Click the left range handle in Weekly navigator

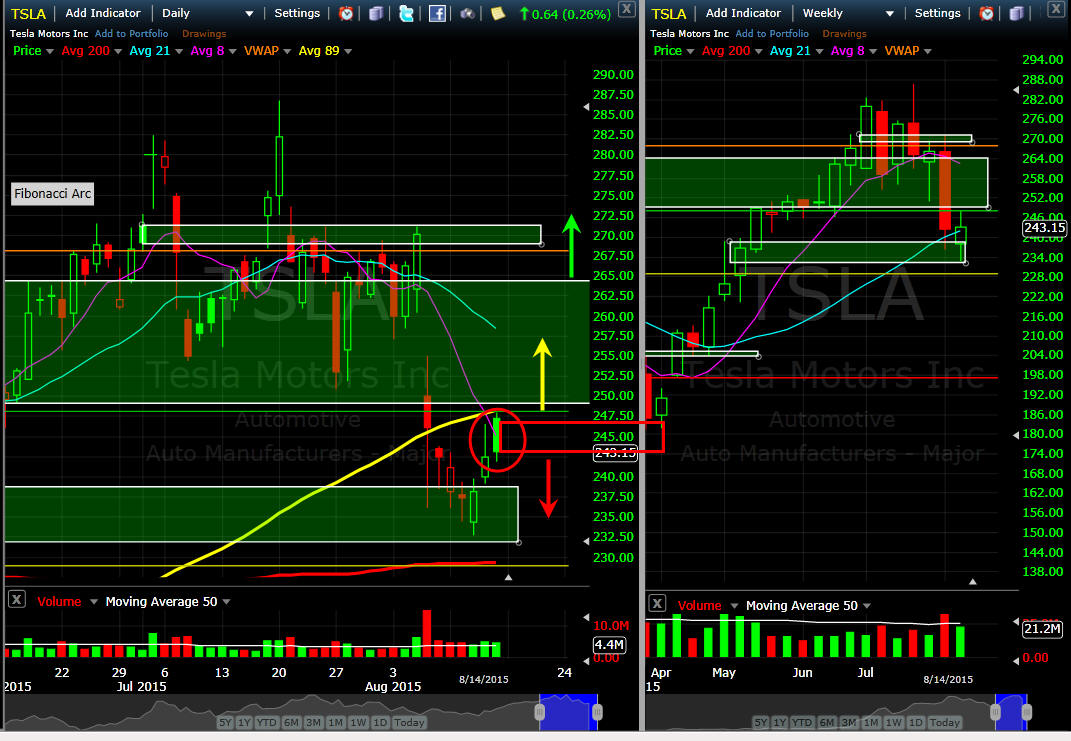click(995, 712)
